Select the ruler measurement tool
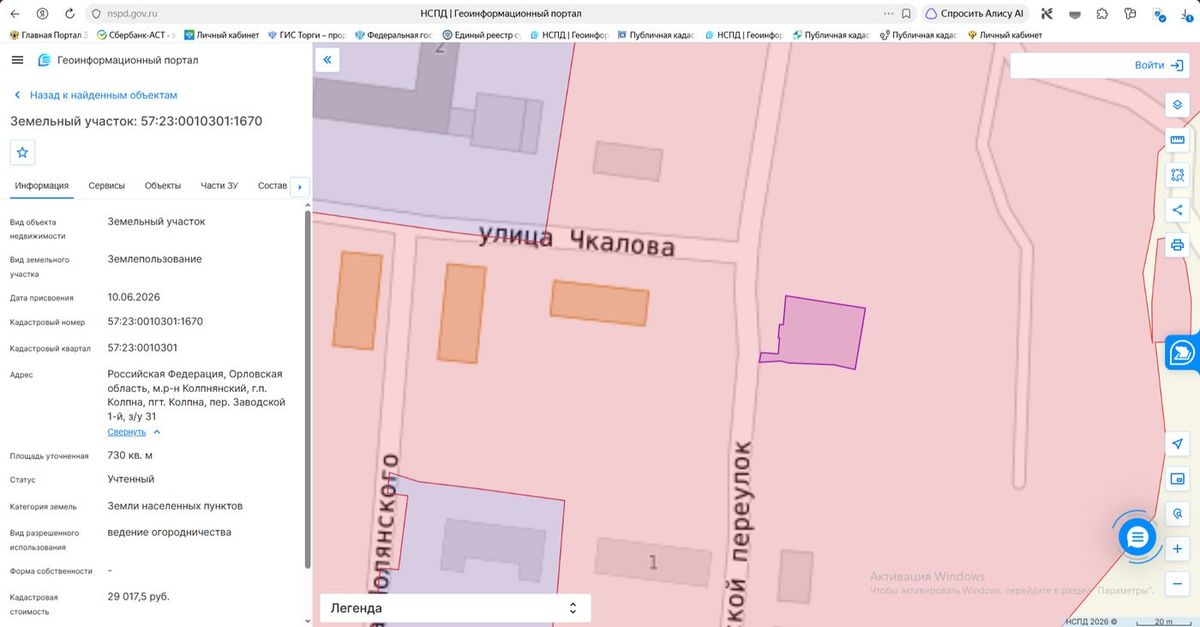 (x=1177, y=140)
